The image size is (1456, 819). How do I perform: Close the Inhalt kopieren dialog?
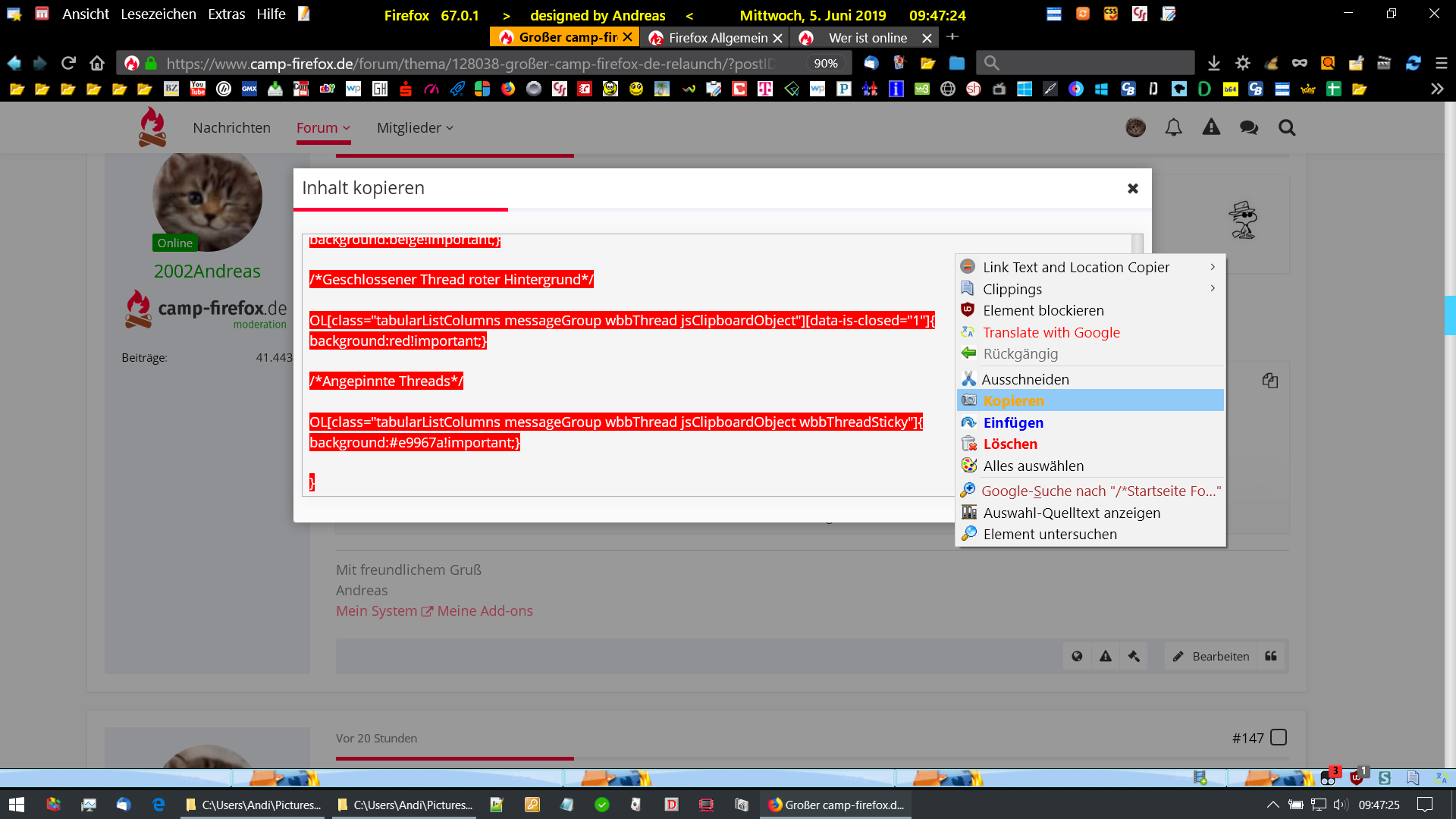(1132, 188)
